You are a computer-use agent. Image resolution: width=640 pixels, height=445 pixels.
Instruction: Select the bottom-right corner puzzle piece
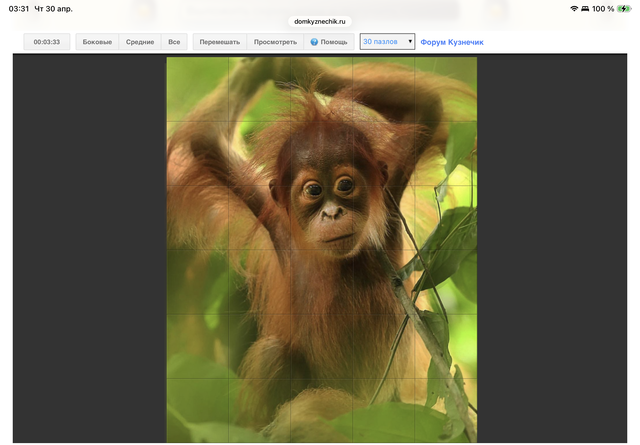point(446,410)
